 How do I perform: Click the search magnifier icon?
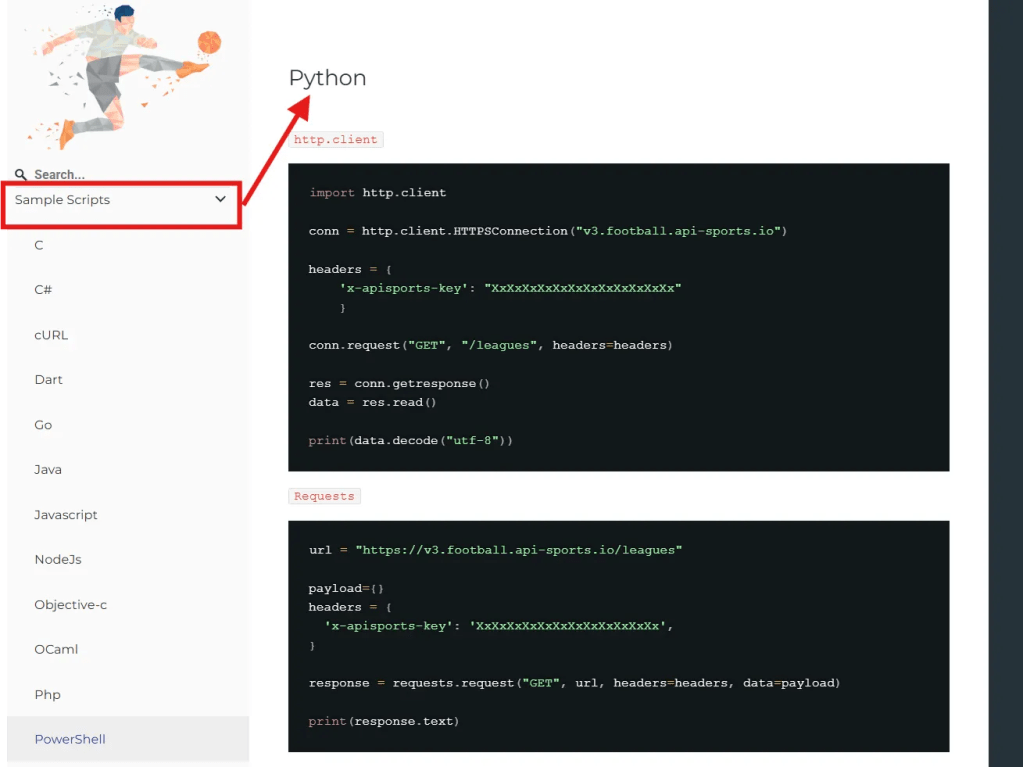(21, 175)
